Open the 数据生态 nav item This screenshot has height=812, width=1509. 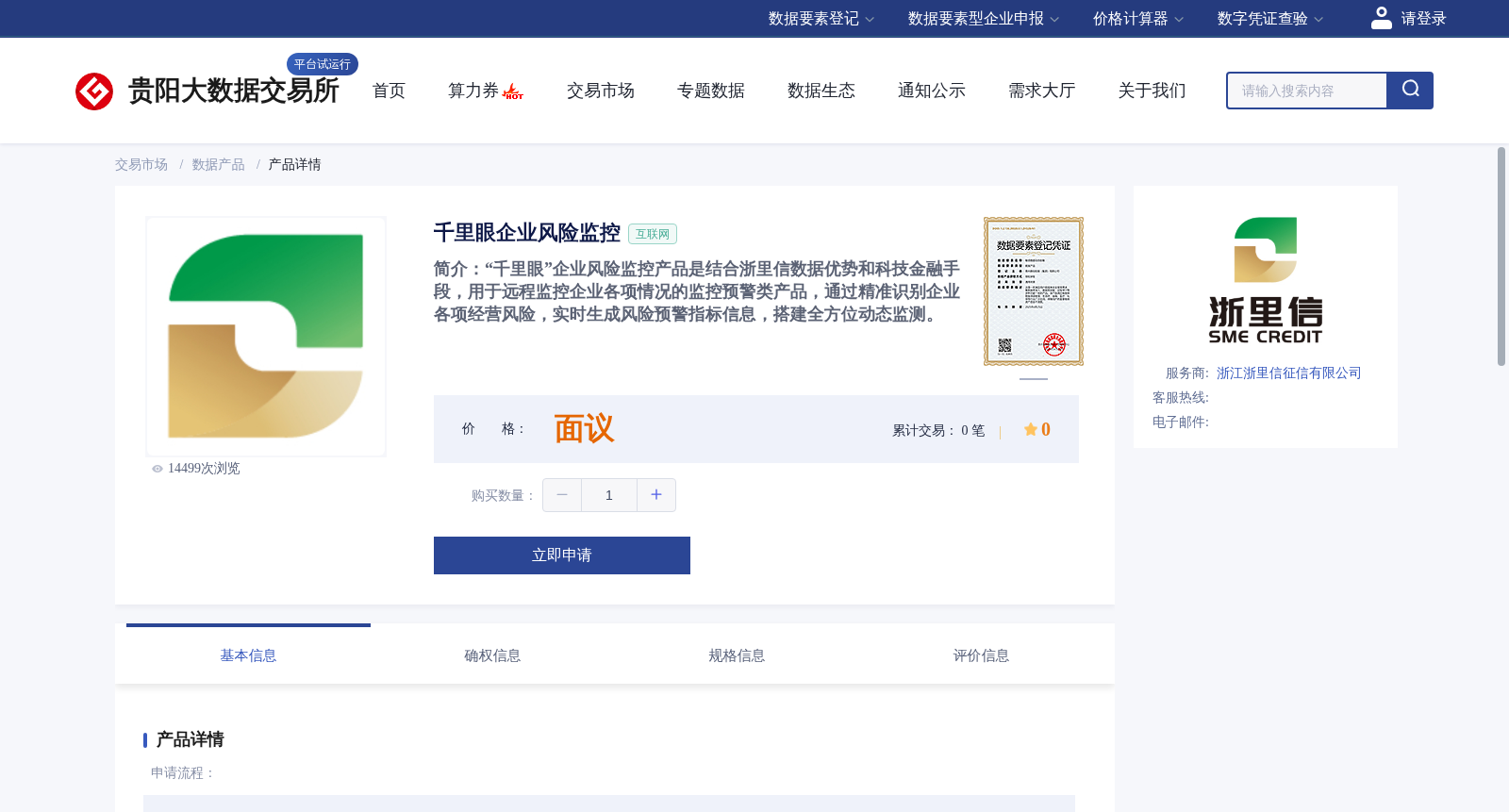[821, 91]
